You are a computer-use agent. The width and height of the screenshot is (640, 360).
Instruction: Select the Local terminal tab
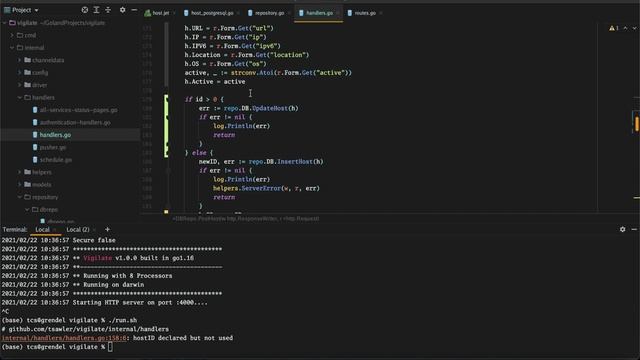pos(42,230)
